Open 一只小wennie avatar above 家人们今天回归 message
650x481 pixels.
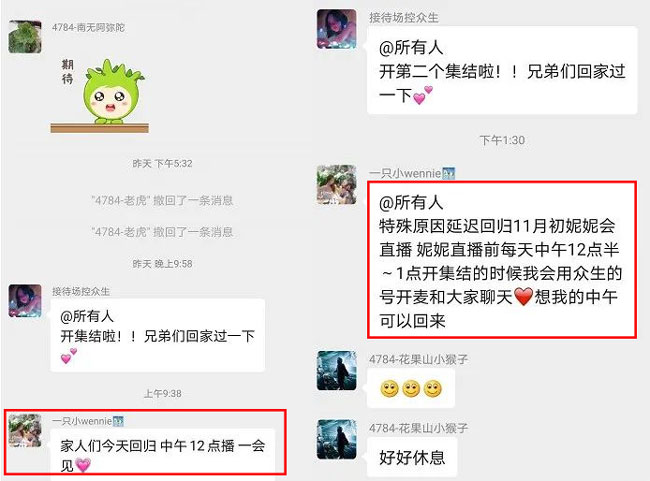tap(25, 430)
